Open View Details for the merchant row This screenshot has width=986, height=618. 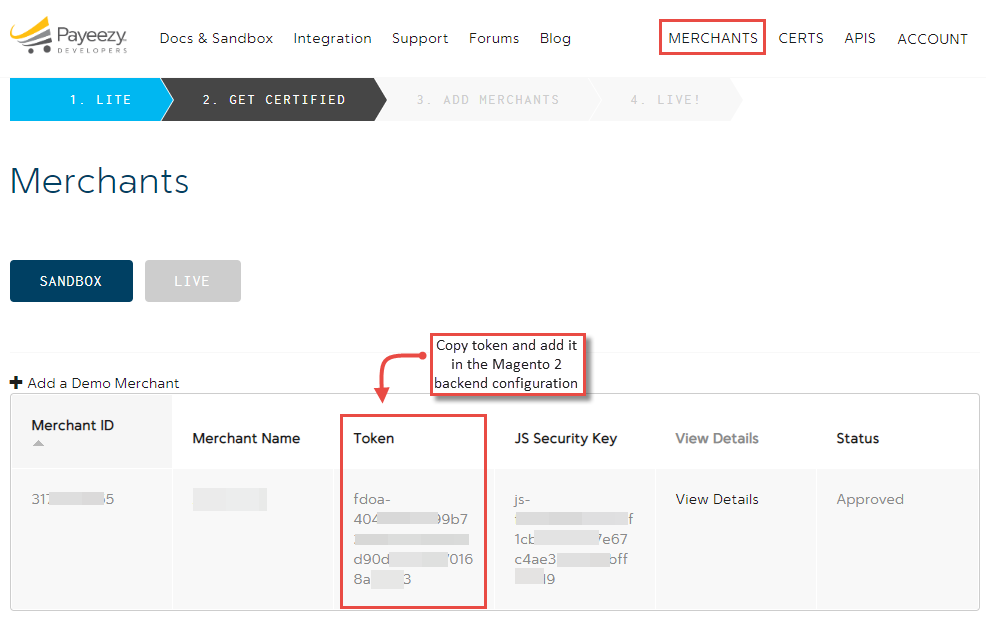(717, 499)
